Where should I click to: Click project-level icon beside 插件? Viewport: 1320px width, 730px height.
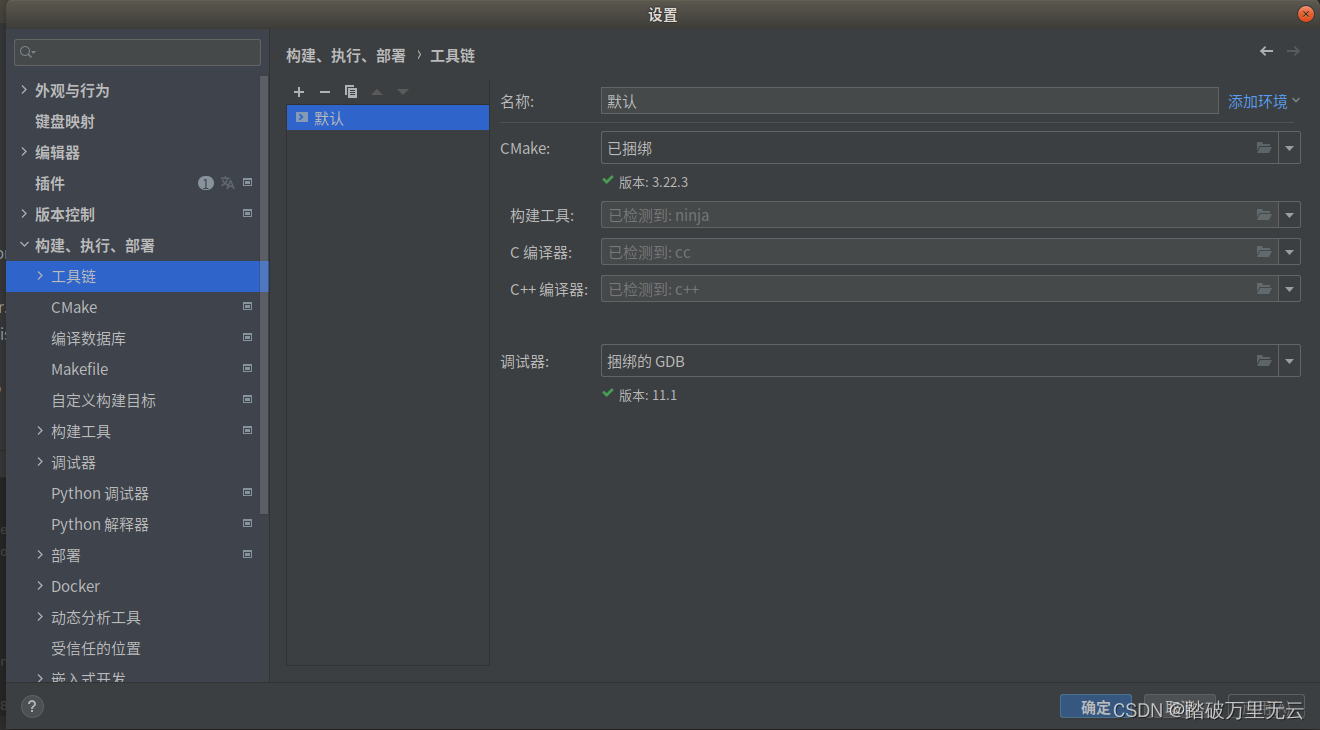[x=247, y=183]
